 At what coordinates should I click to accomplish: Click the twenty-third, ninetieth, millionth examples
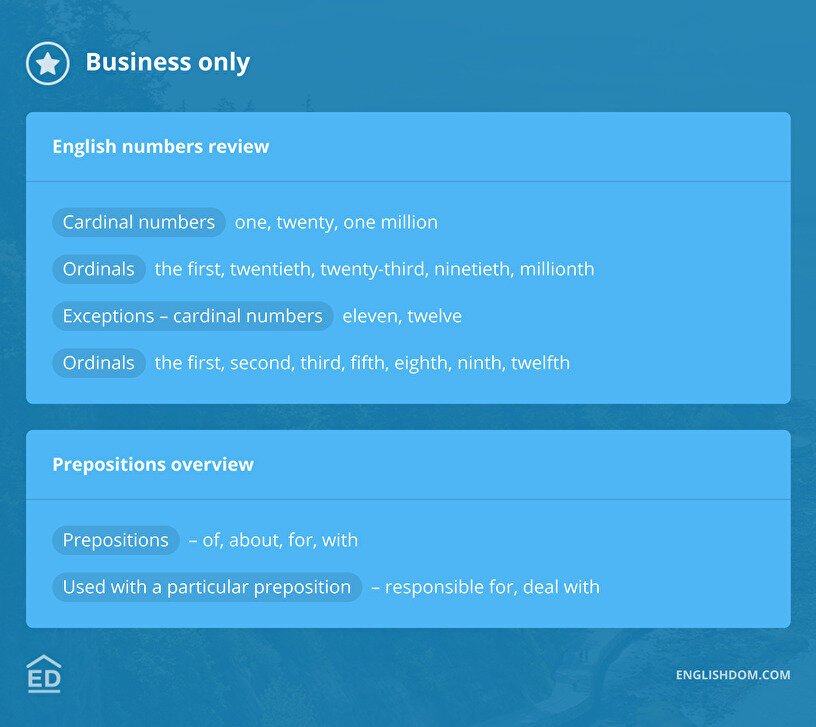point(457,269)
